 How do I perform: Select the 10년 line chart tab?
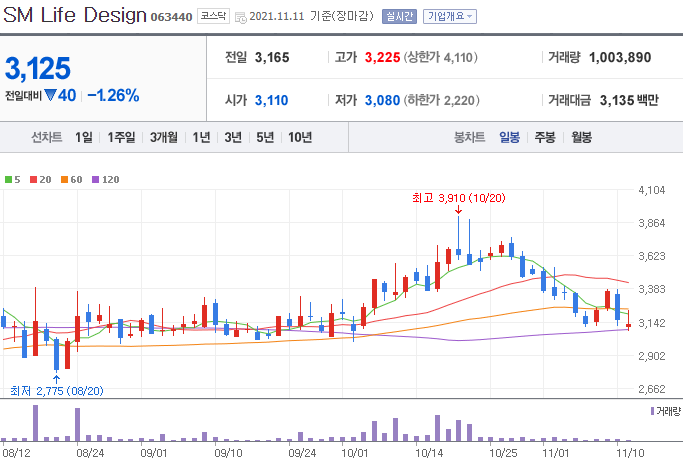coord(300,138)
